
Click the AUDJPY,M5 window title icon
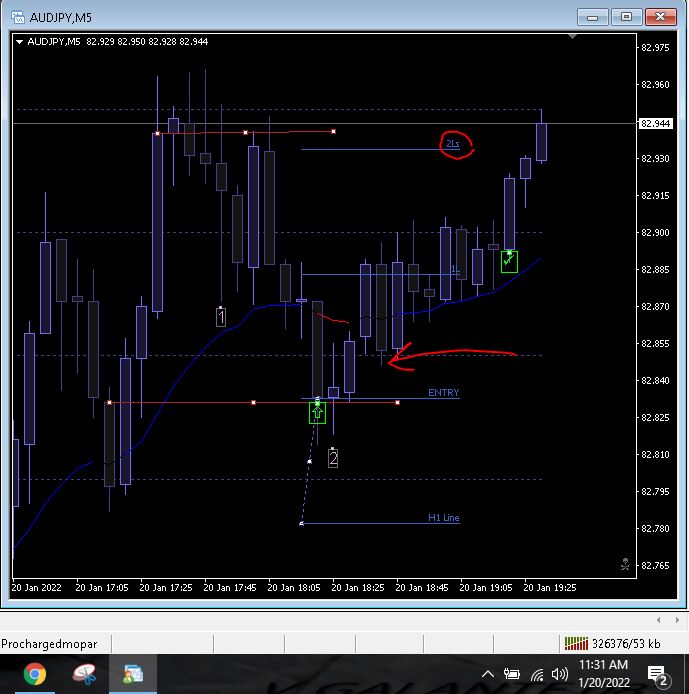click(x=18, y=17)
